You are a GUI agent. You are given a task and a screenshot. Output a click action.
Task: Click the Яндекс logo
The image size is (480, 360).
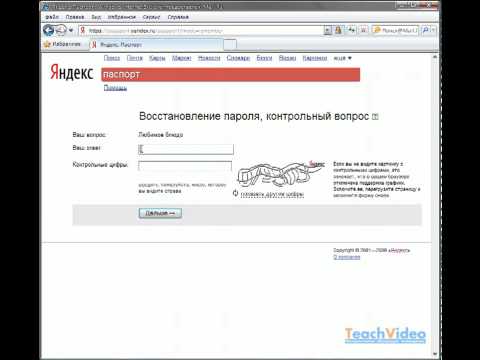pyautogui.click(x=72, y=73)
